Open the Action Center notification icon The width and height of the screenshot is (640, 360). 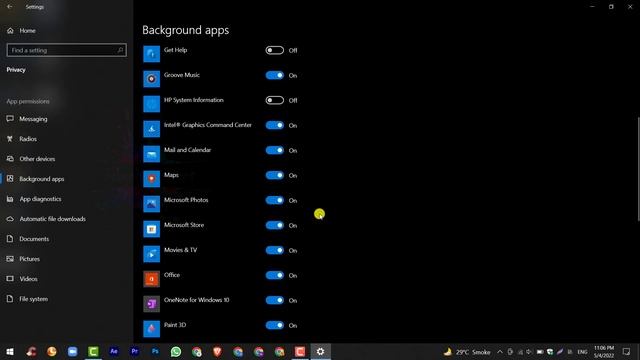point(627,351)
